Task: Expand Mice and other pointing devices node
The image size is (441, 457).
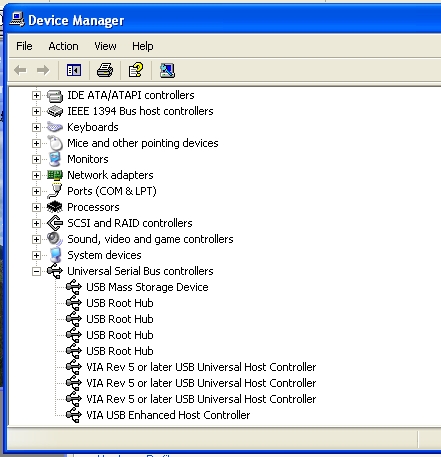Action: coord(36,144)
